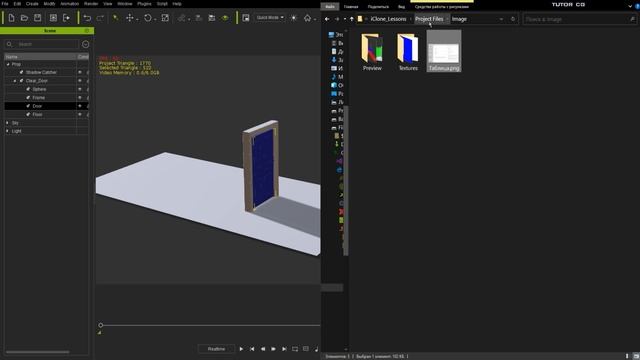Open the Вид ribbon tab in File Explorer
640x360 pixels.
[402, 7]
